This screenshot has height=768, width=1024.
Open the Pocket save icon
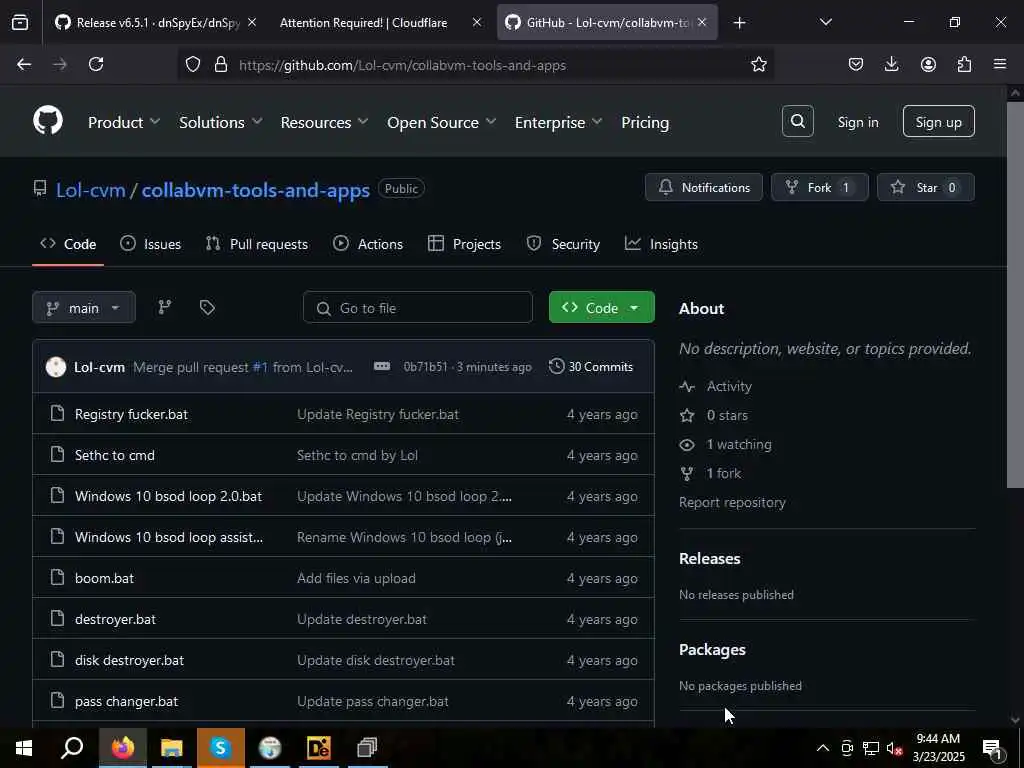click(x=856, y=64)
